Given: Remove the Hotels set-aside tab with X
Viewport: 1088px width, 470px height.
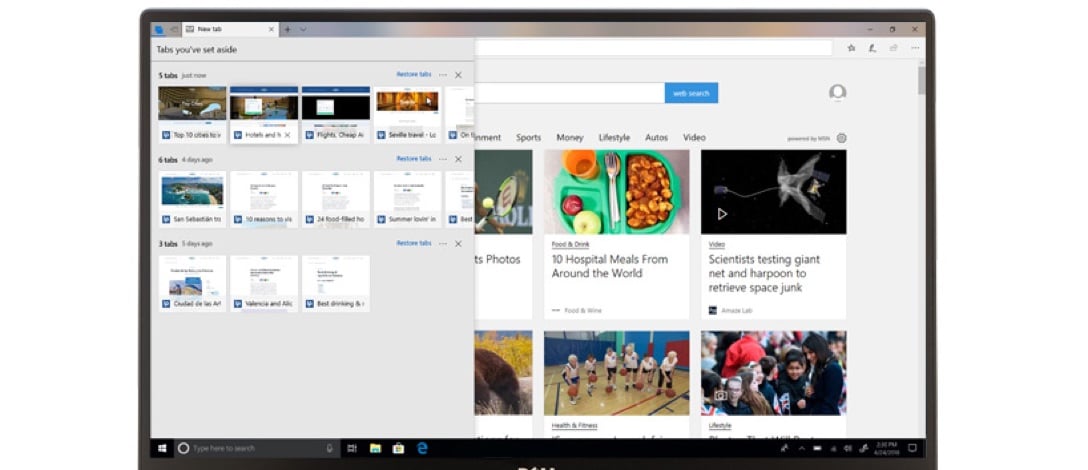Looking at the screenshot, I should click(288, 135).
